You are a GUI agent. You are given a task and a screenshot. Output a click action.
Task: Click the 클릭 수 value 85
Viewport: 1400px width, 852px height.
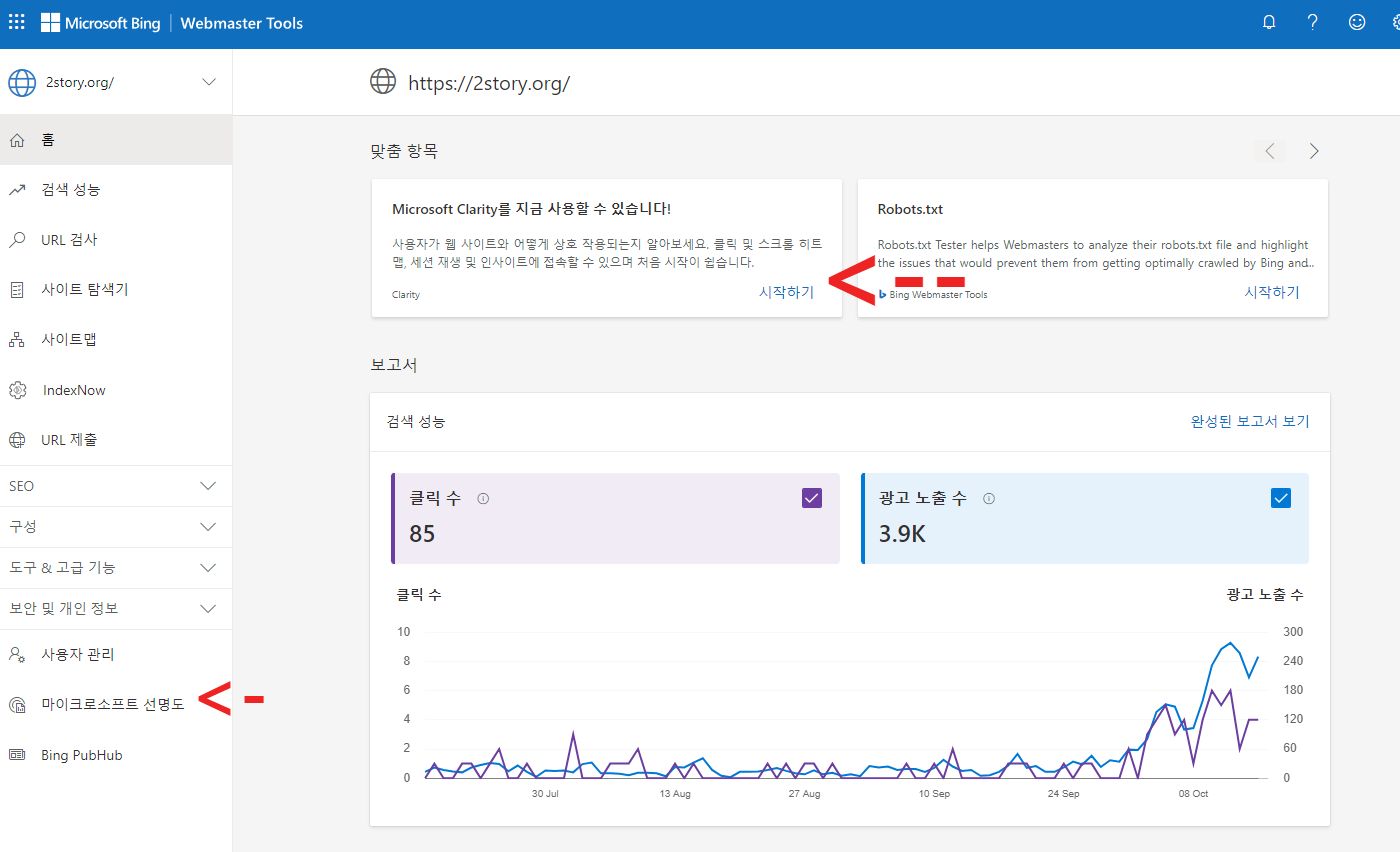tap(422, 534)
